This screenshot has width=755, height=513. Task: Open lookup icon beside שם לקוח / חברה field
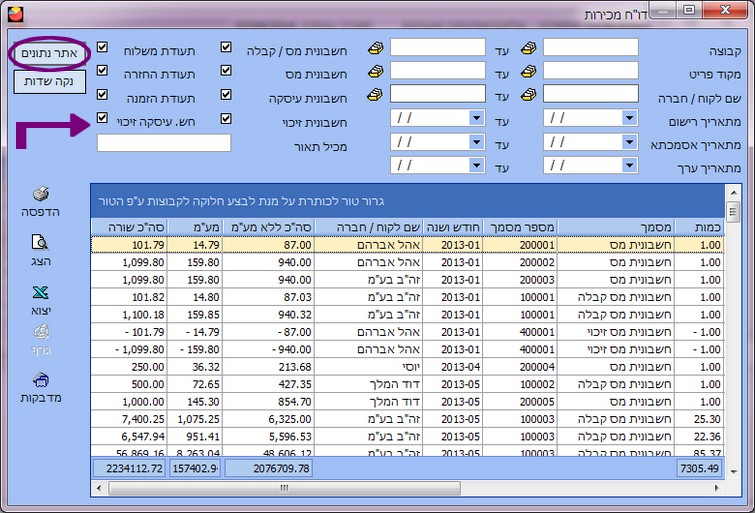[529, 94]
